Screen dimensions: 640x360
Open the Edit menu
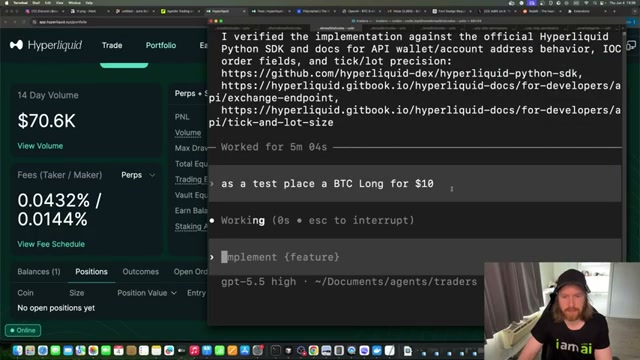(48, 3)
